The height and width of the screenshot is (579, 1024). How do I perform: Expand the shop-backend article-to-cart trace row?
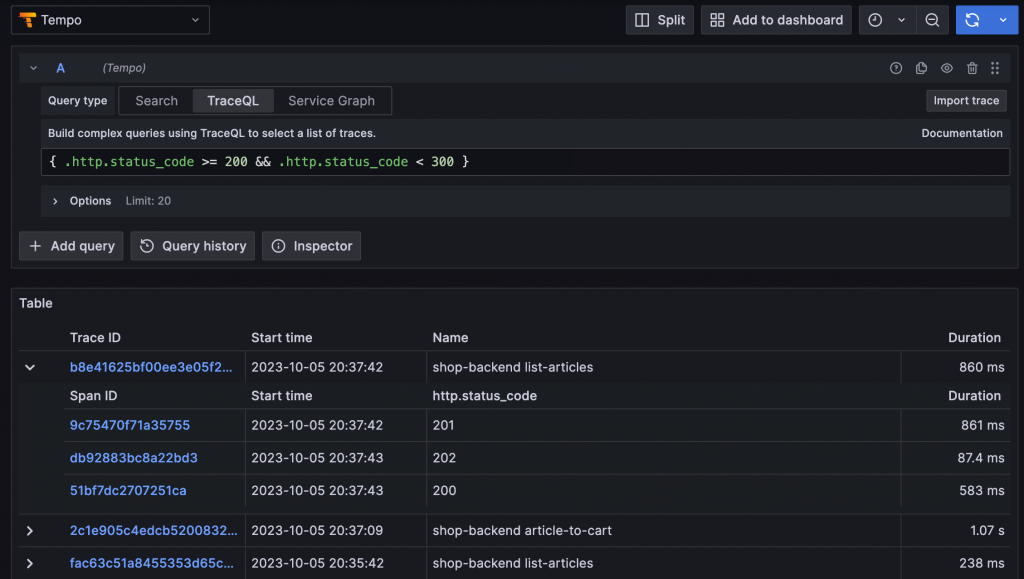(x=30, y=530)
